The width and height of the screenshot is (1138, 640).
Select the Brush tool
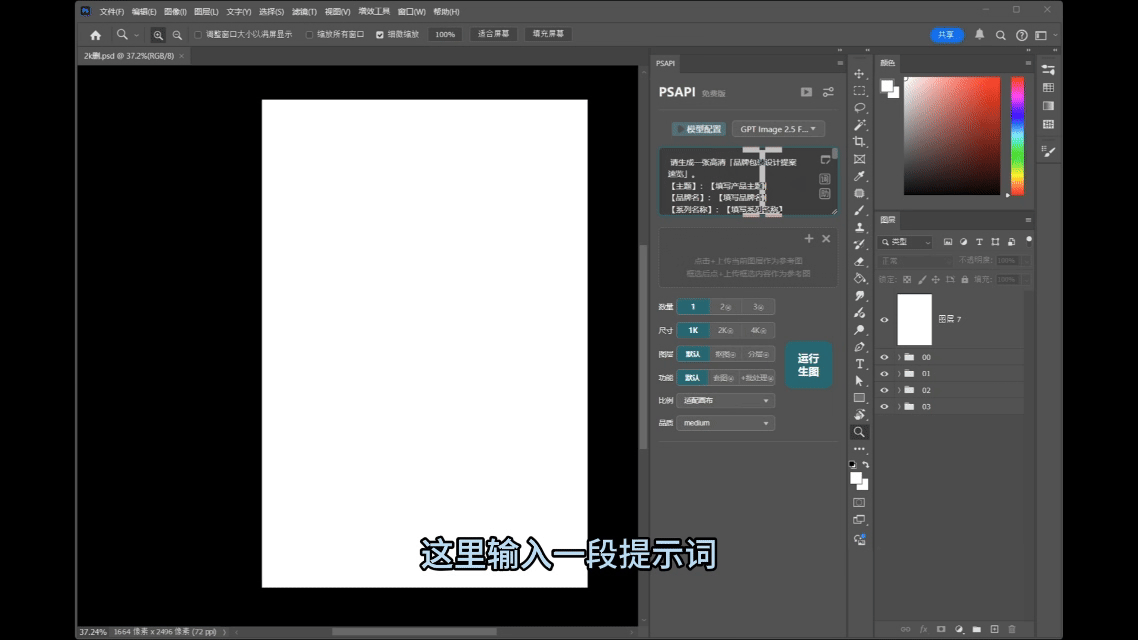[x=859, y=210]
